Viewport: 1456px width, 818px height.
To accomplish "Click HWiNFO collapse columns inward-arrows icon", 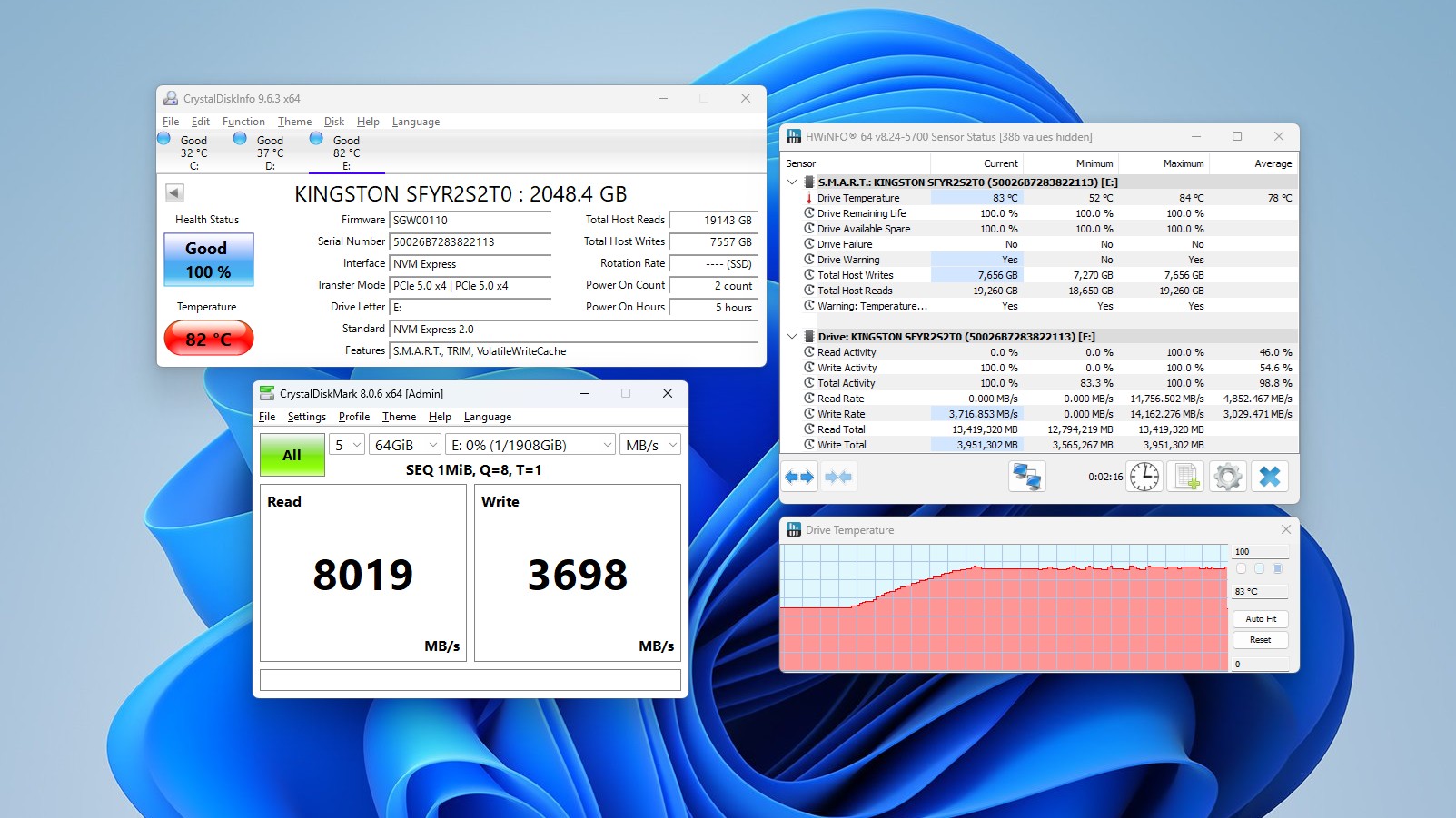I will (x=838, y=477).
